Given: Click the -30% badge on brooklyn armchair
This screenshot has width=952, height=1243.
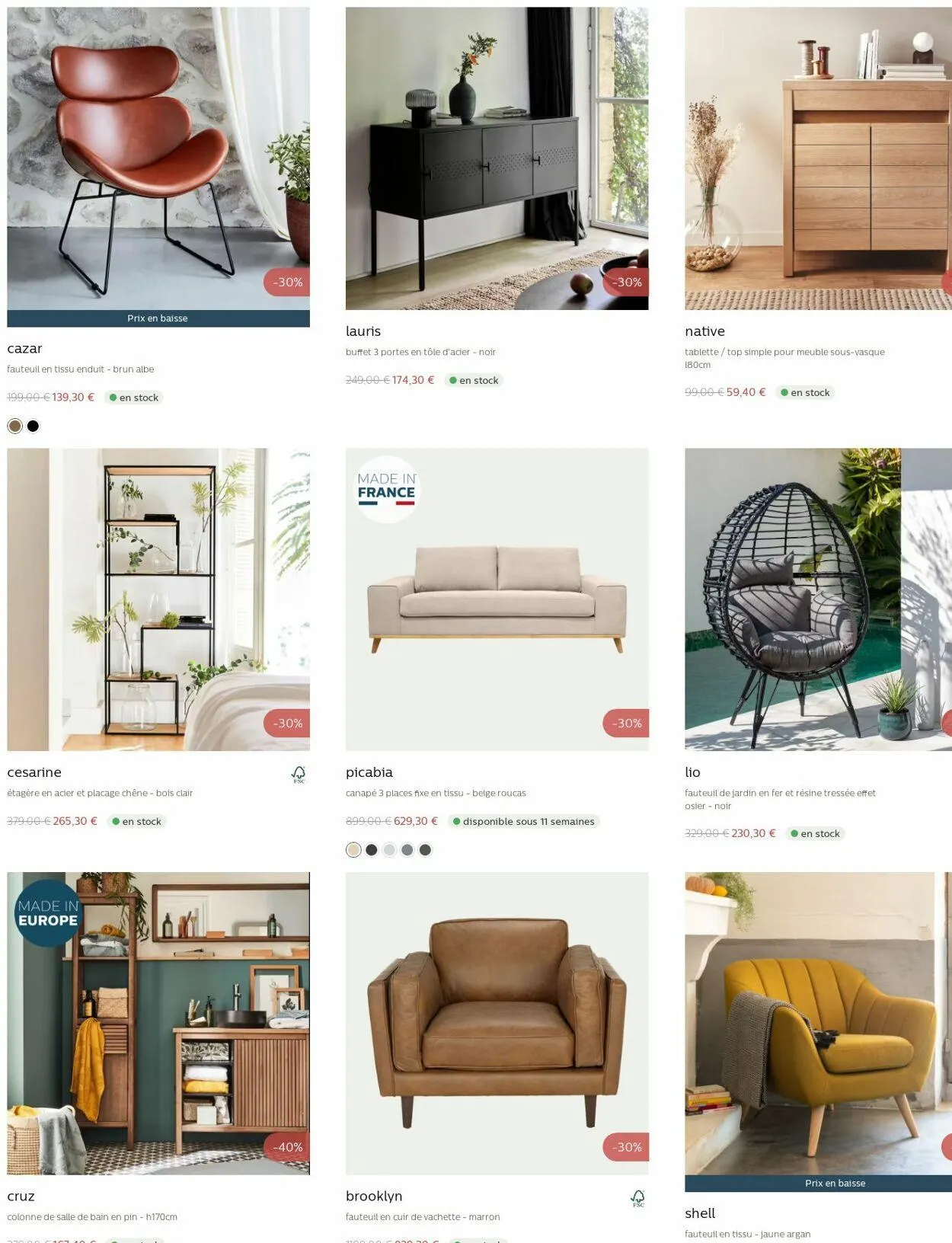Looking at the screenshot, I should [626, 1147].
